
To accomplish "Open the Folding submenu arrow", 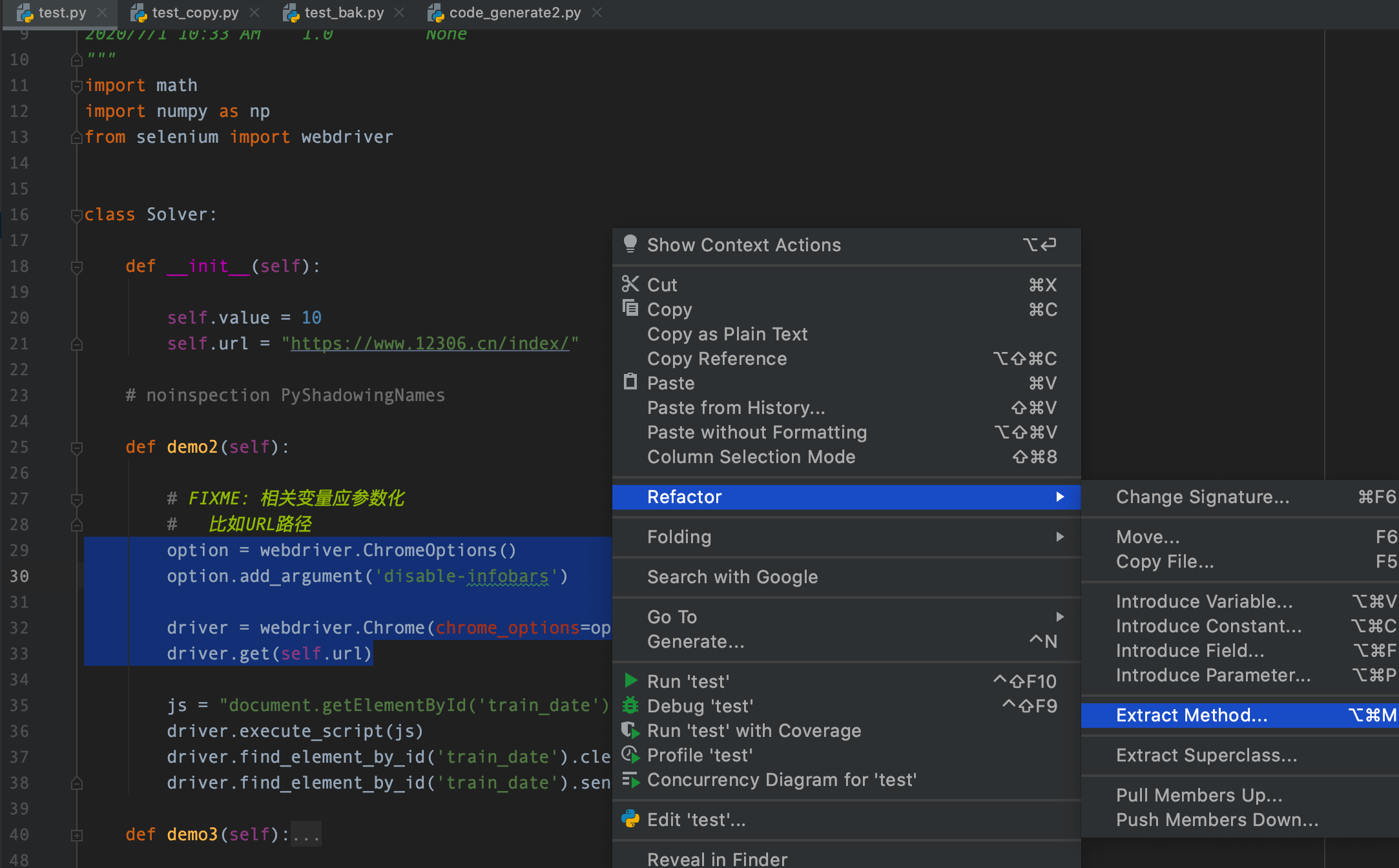I will (1060, 537).
